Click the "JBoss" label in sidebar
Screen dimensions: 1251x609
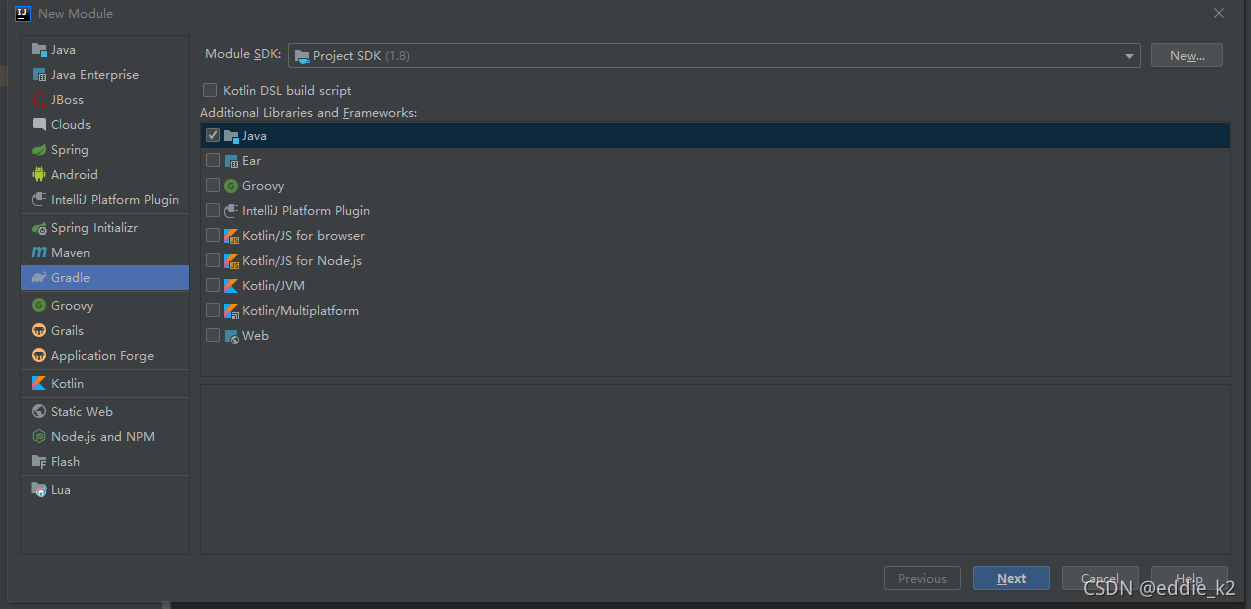[x=68, y=100]
